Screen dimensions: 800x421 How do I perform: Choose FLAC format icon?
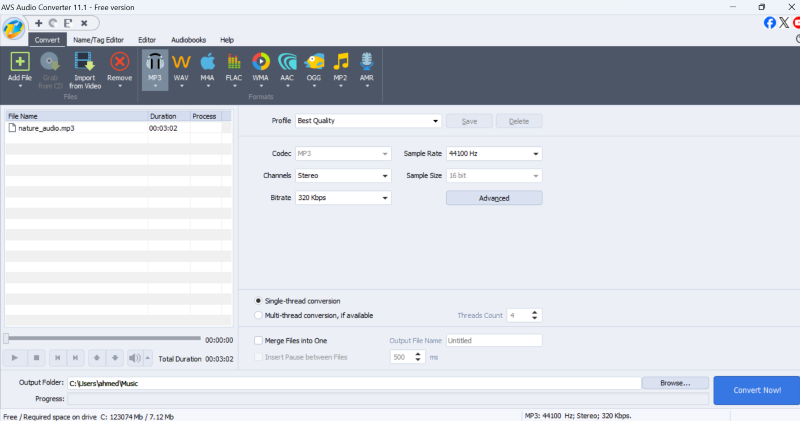(x=234, y=63)
